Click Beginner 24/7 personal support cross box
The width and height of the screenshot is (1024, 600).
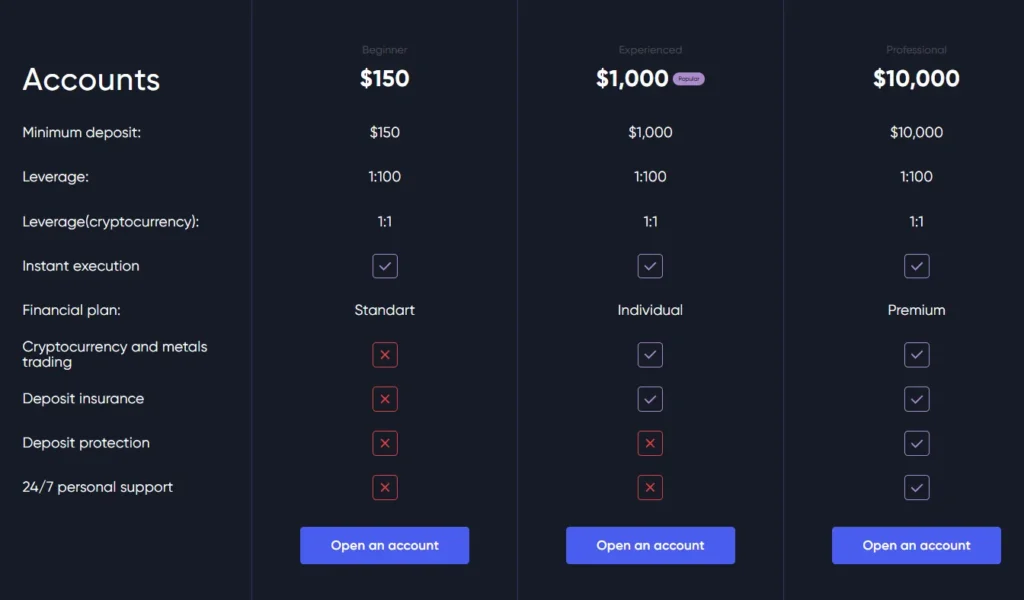point(385,487)
